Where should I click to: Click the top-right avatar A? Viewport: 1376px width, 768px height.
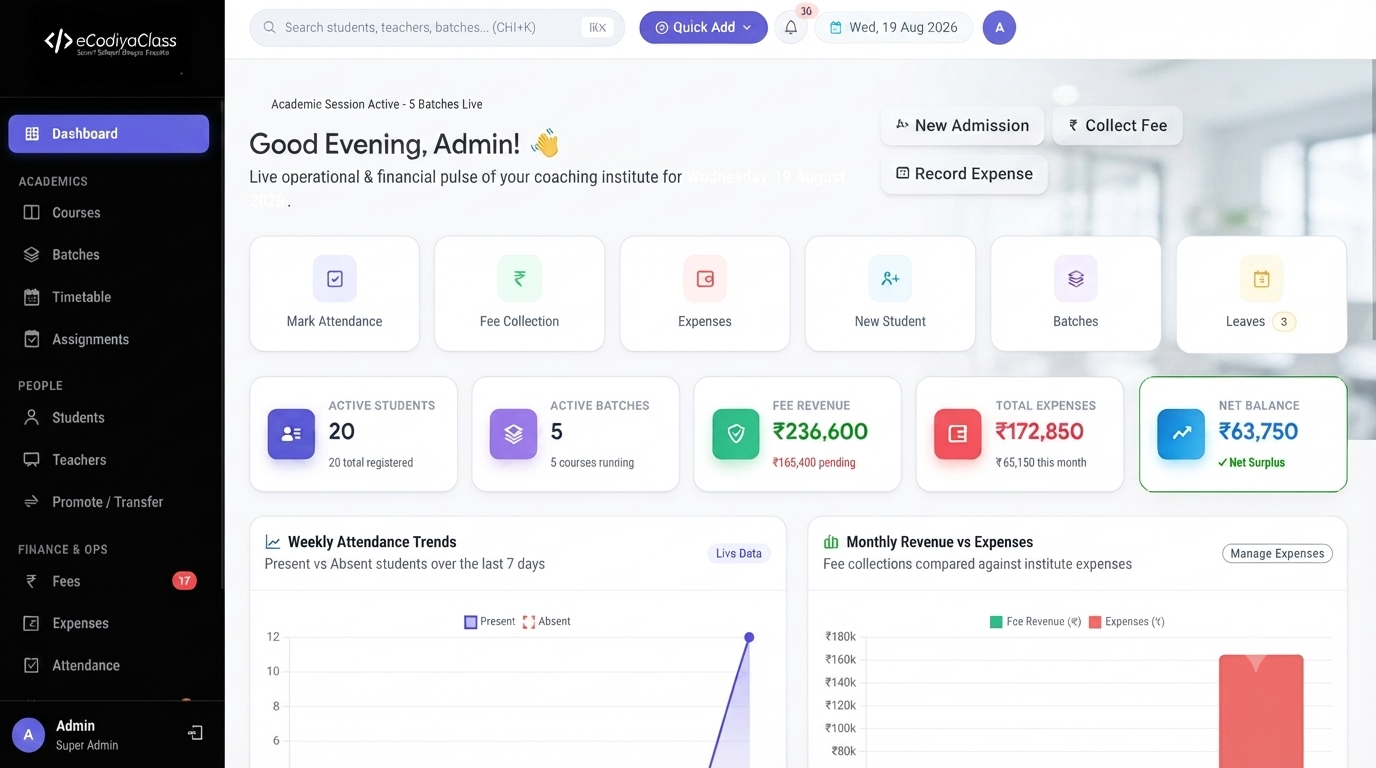(999, 28)
